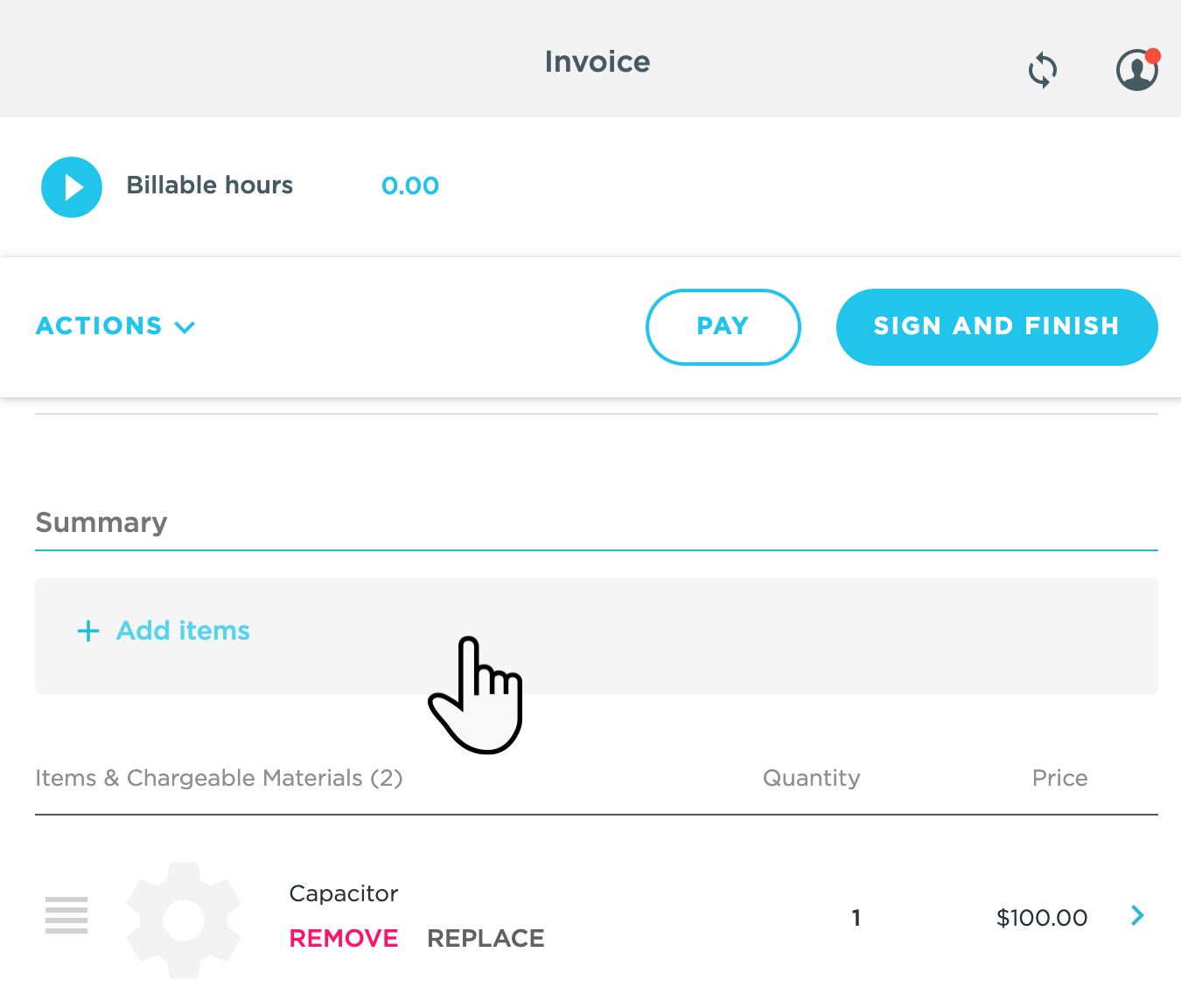Open Capacitor details with right chevron

[1137, 915]
